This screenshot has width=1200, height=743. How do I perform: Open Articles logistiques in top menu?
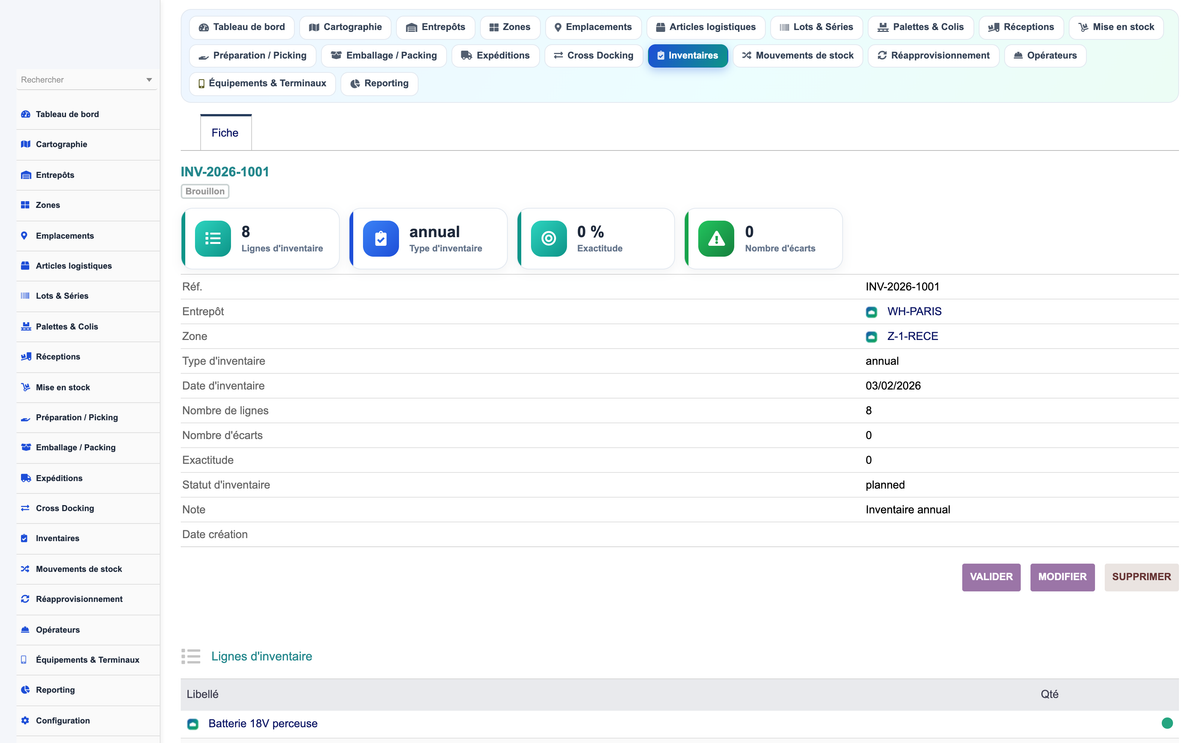tap(706, 27)
